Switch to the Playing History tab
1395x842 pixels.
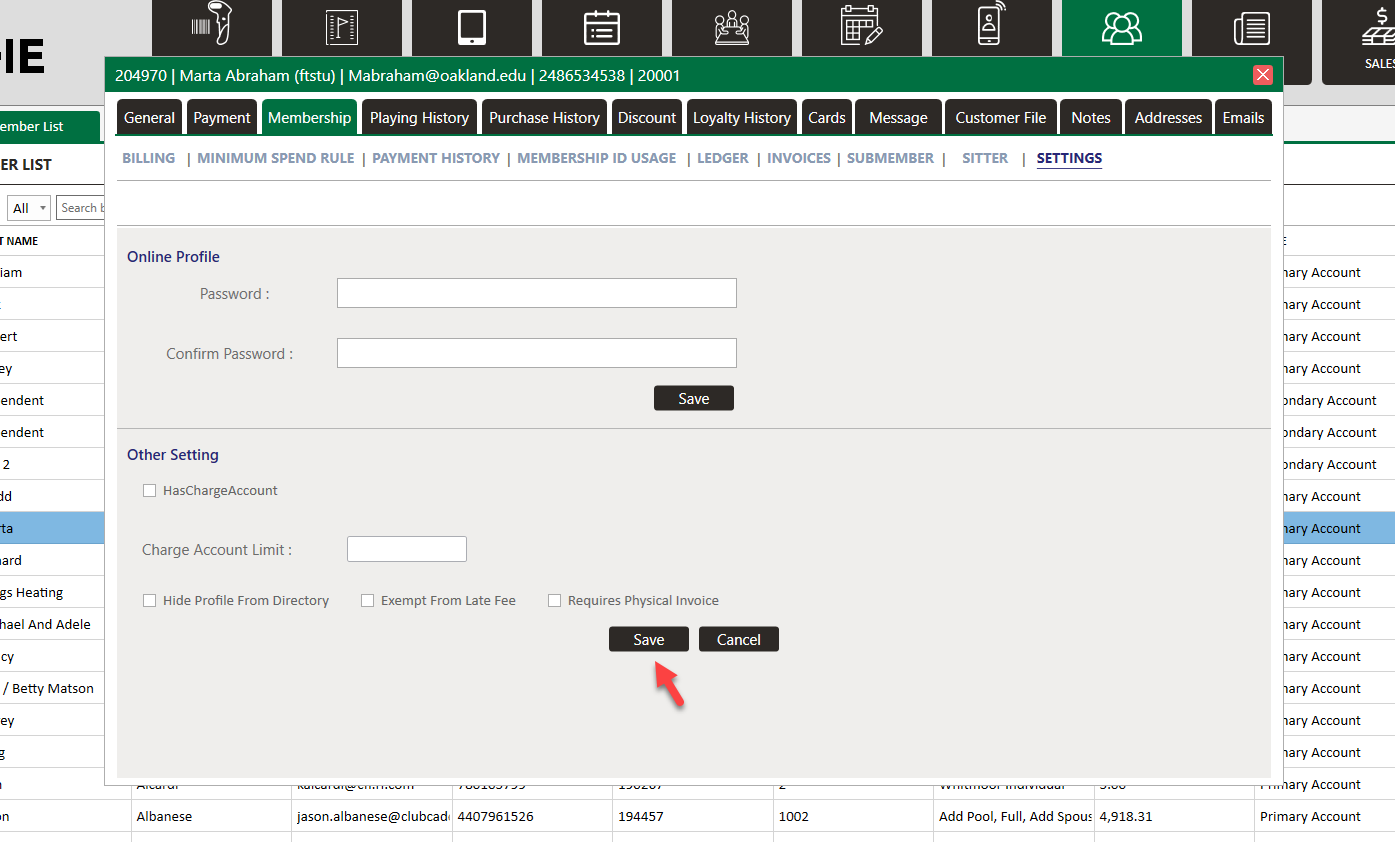[x=419, y=118]
